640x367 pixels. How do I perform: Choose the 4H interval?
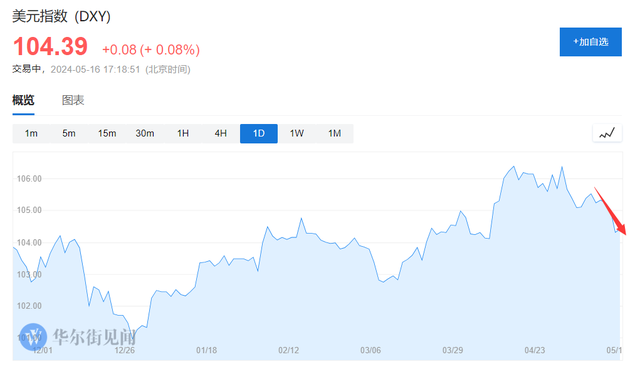pyautogui.click(x=221, y=133)
